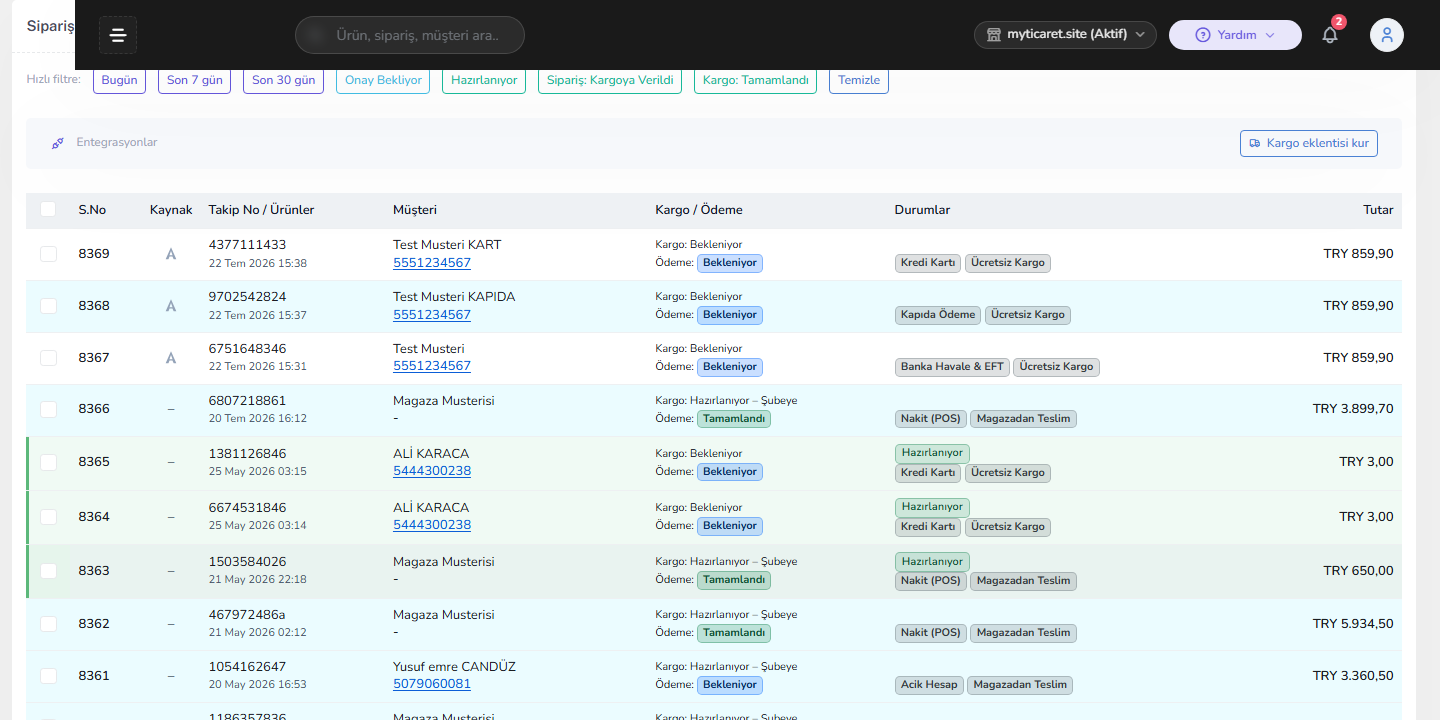
Task: Click the source icon for order 8367
Action: [171, 358]
